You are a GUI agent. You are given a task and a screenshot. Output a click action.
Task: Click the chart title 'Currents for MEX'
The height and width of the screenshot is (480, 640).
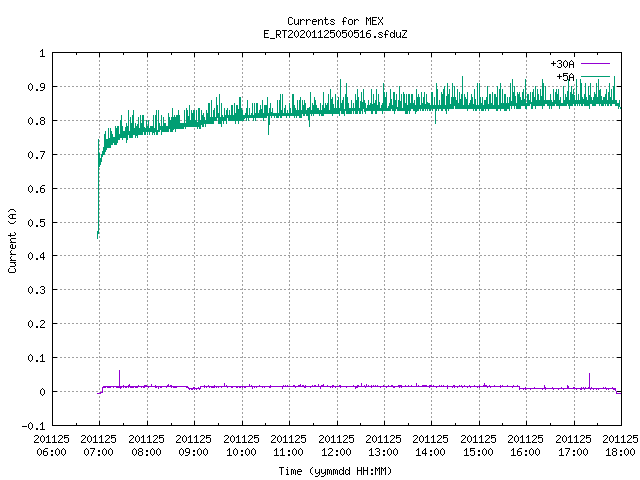click(x=335, y=21)
